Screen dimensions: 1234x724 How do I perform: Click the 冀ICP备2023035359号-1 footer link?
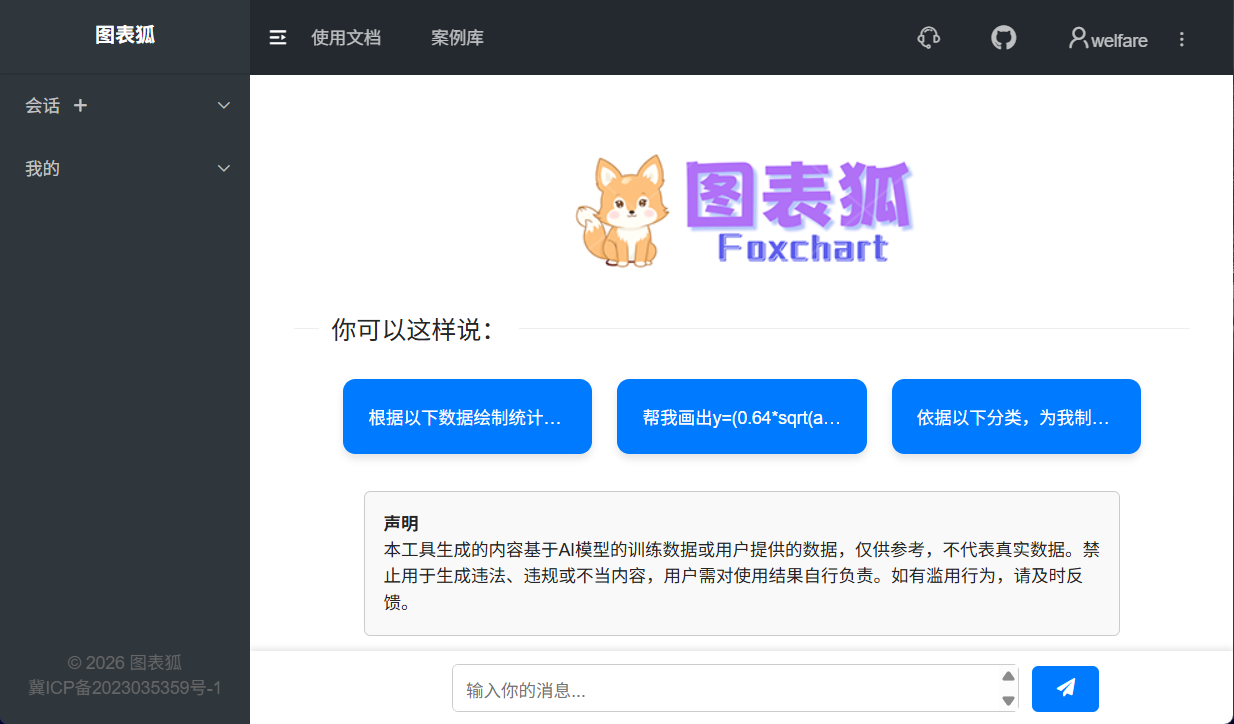click(x=125, y=688)
